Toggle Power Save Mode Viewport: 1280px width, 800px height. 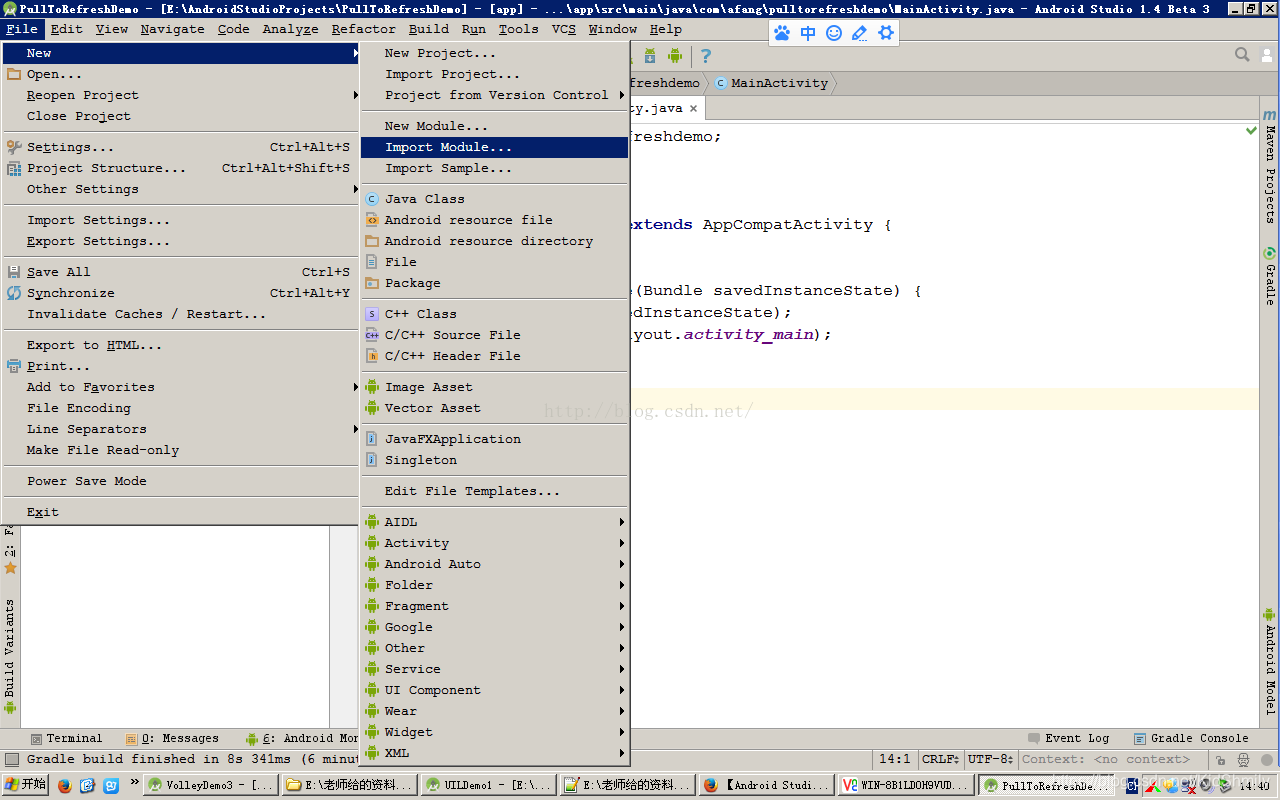tap(181, 481)
